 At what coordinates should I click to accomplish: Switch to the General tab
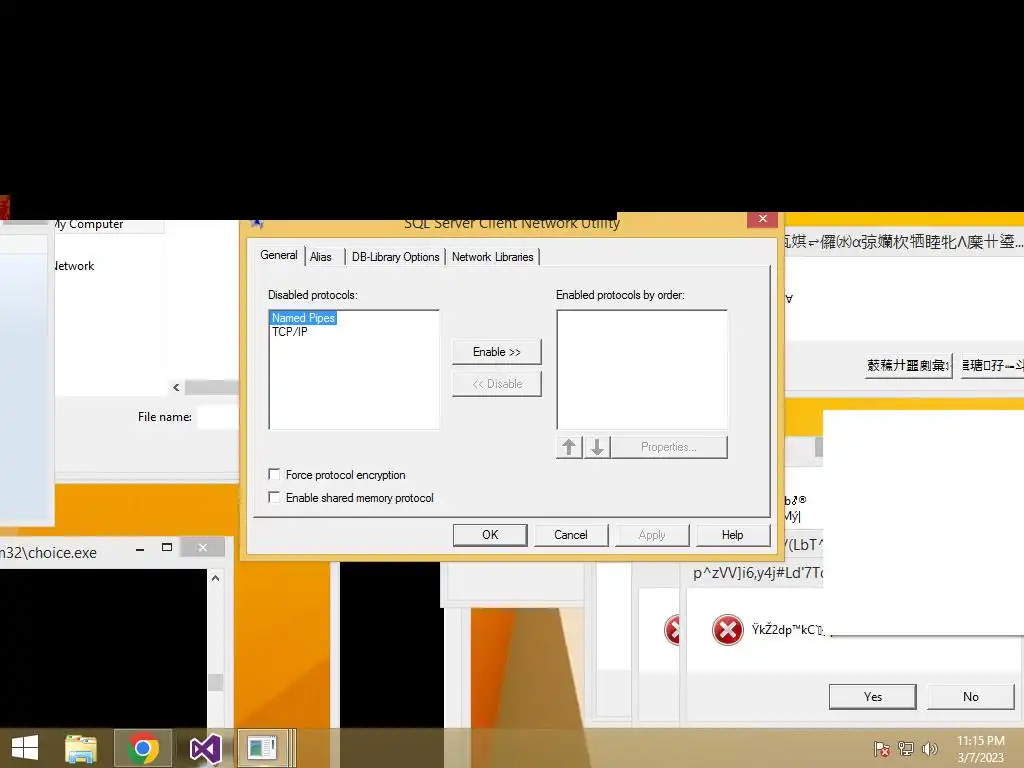click(x=279, y=255)
